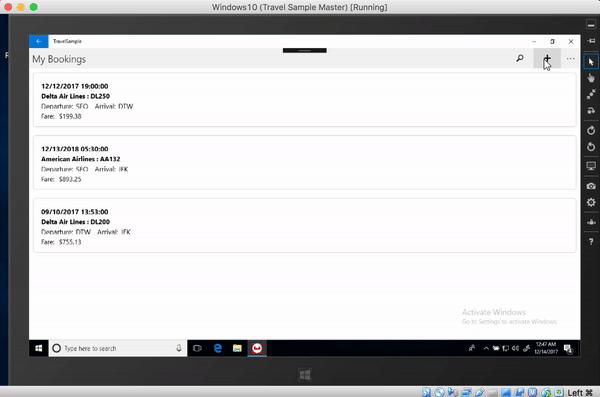Change simulator resolution with monitor icon
This screenshot has height=397, width=600.
[591, 166]
